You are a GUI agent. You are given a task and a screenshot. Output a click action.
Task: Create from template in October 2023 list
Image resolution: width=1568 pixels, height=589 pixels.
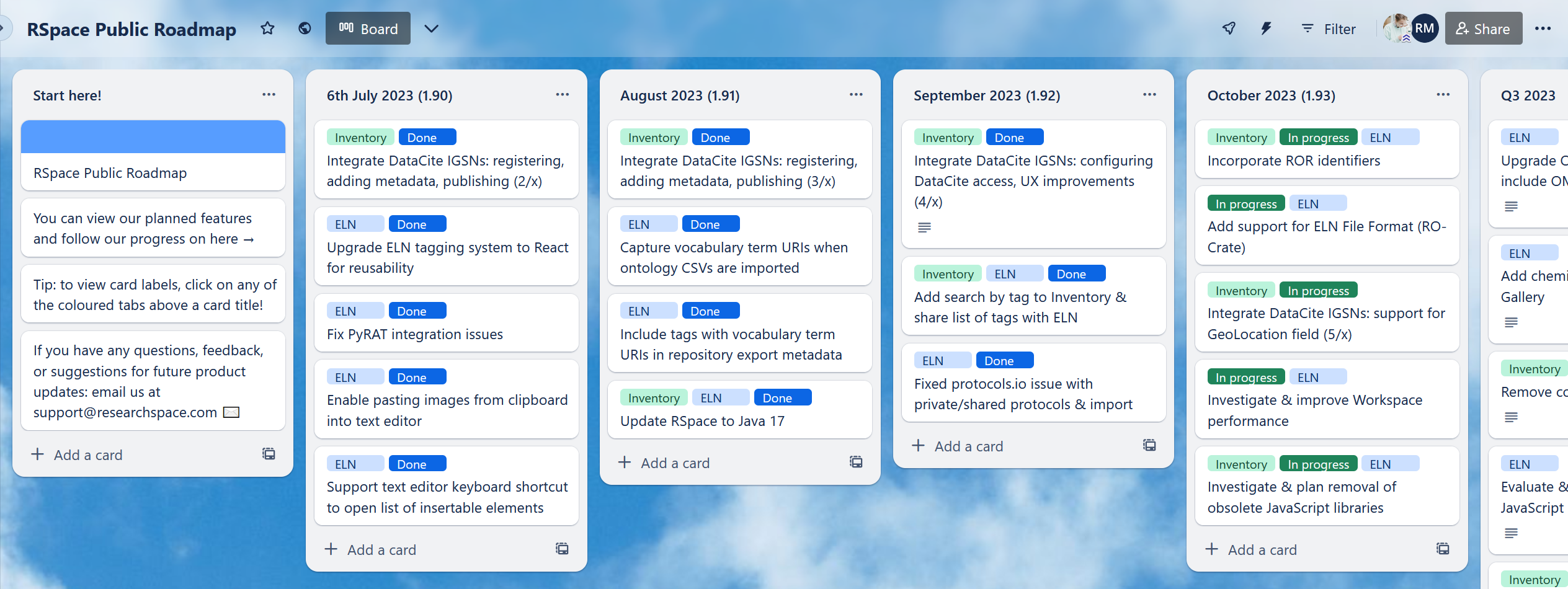[1443, 549]
